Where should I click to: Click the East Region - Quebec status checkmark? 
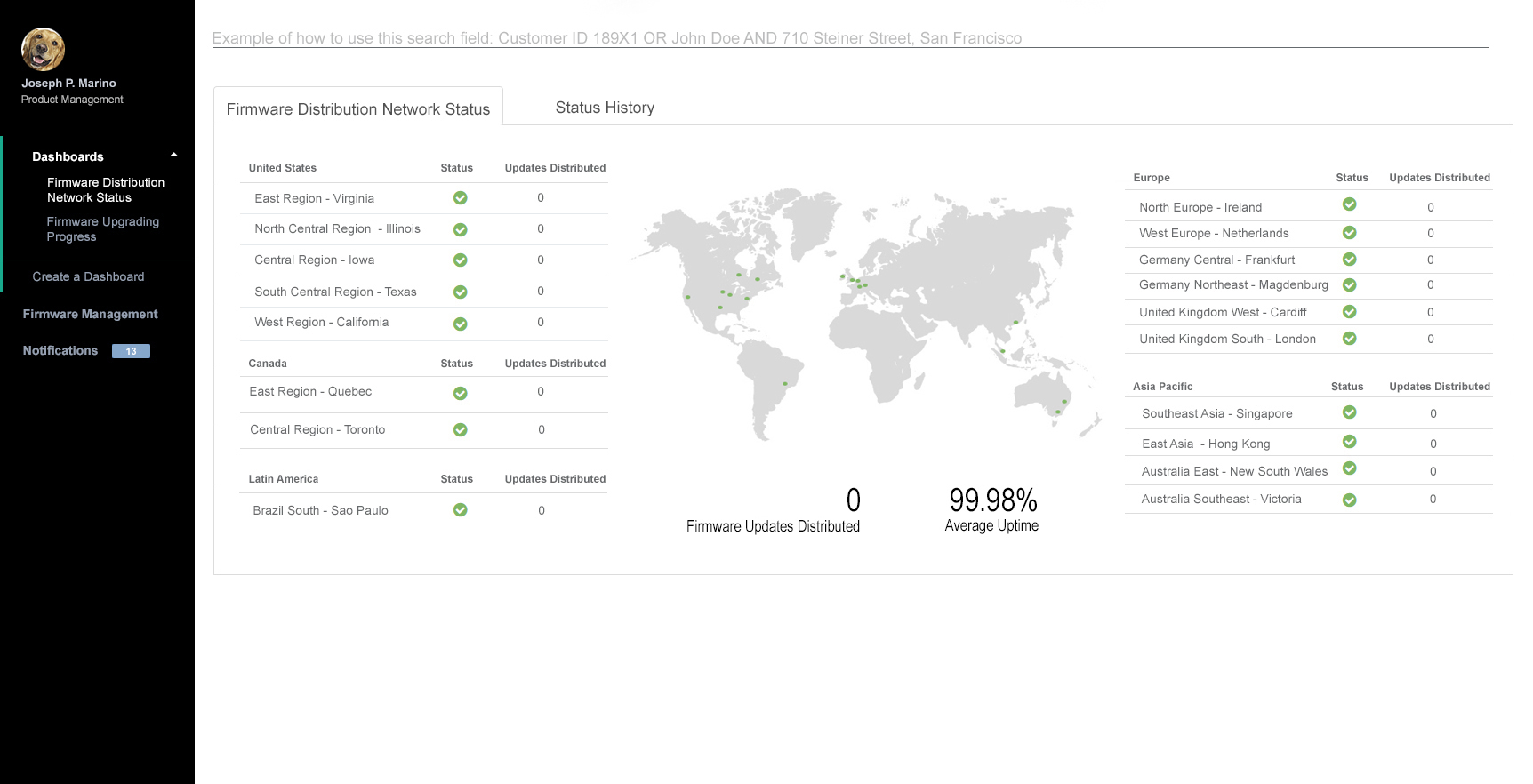[x=461, y=393]
